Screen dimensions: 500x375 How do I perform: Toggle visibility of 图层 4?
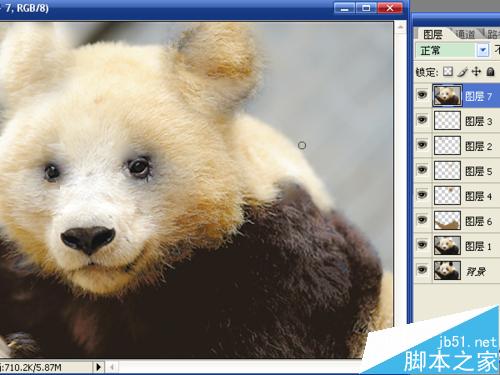pyautogui.click(x=422, y=195)
